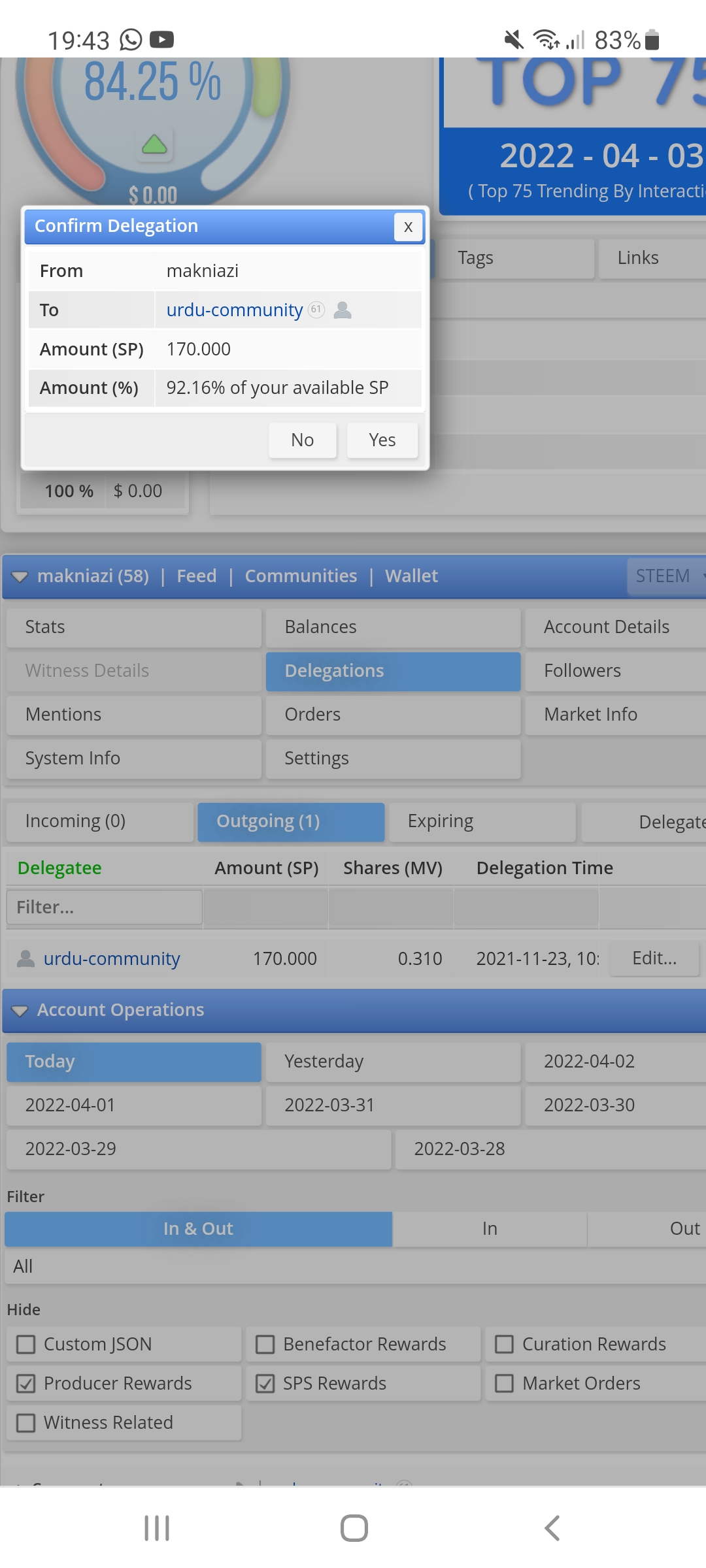Tap Android back button
706x1568 pixels.
(552, 1528)
